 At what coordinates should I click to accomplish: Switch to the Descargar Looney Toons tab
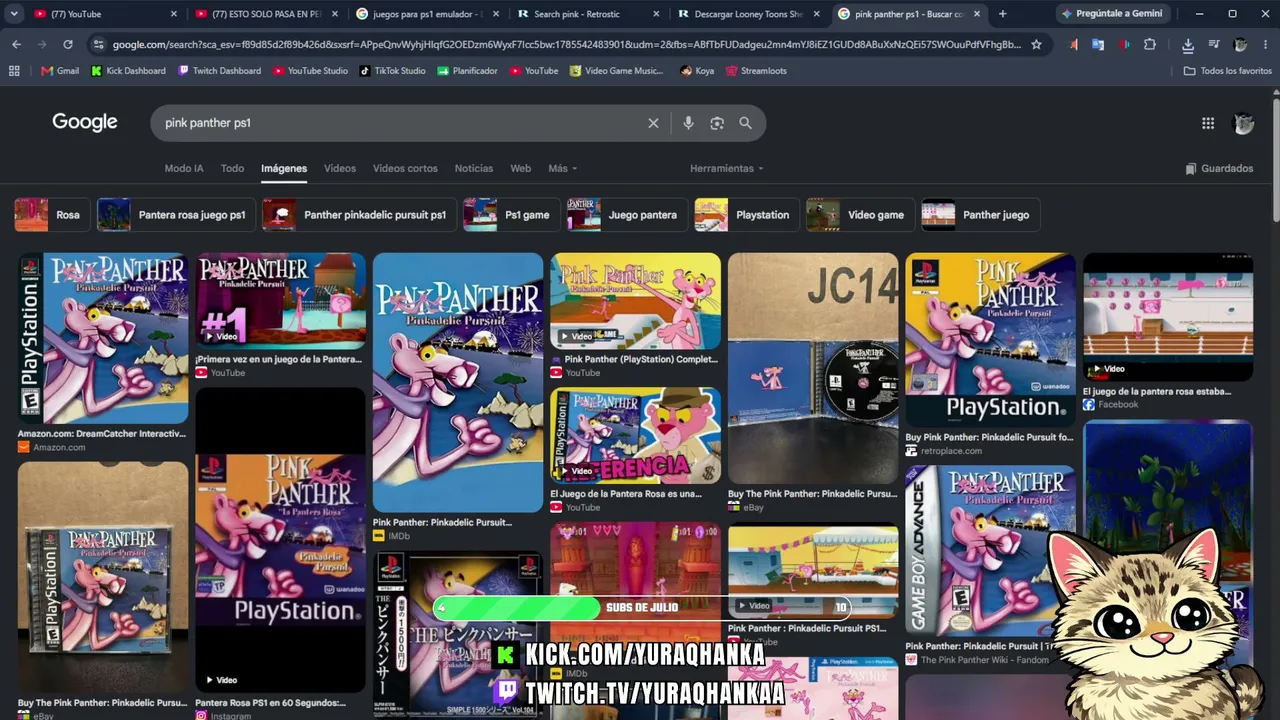(x=748, y=14)
